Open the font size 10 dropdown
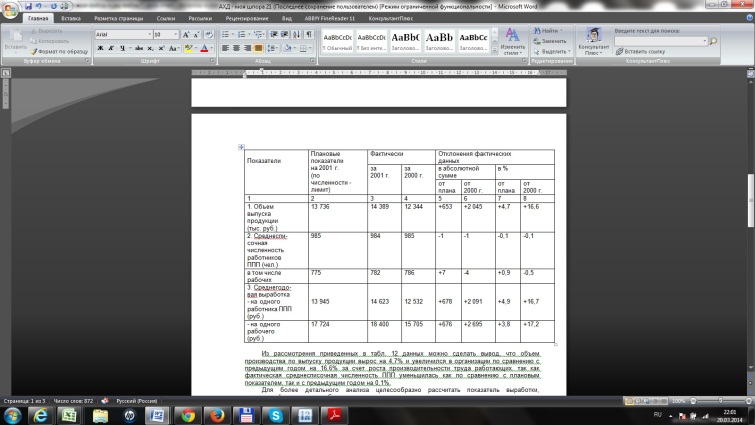The height and width of the screenshot is (425, 755). tap(175, 35)
